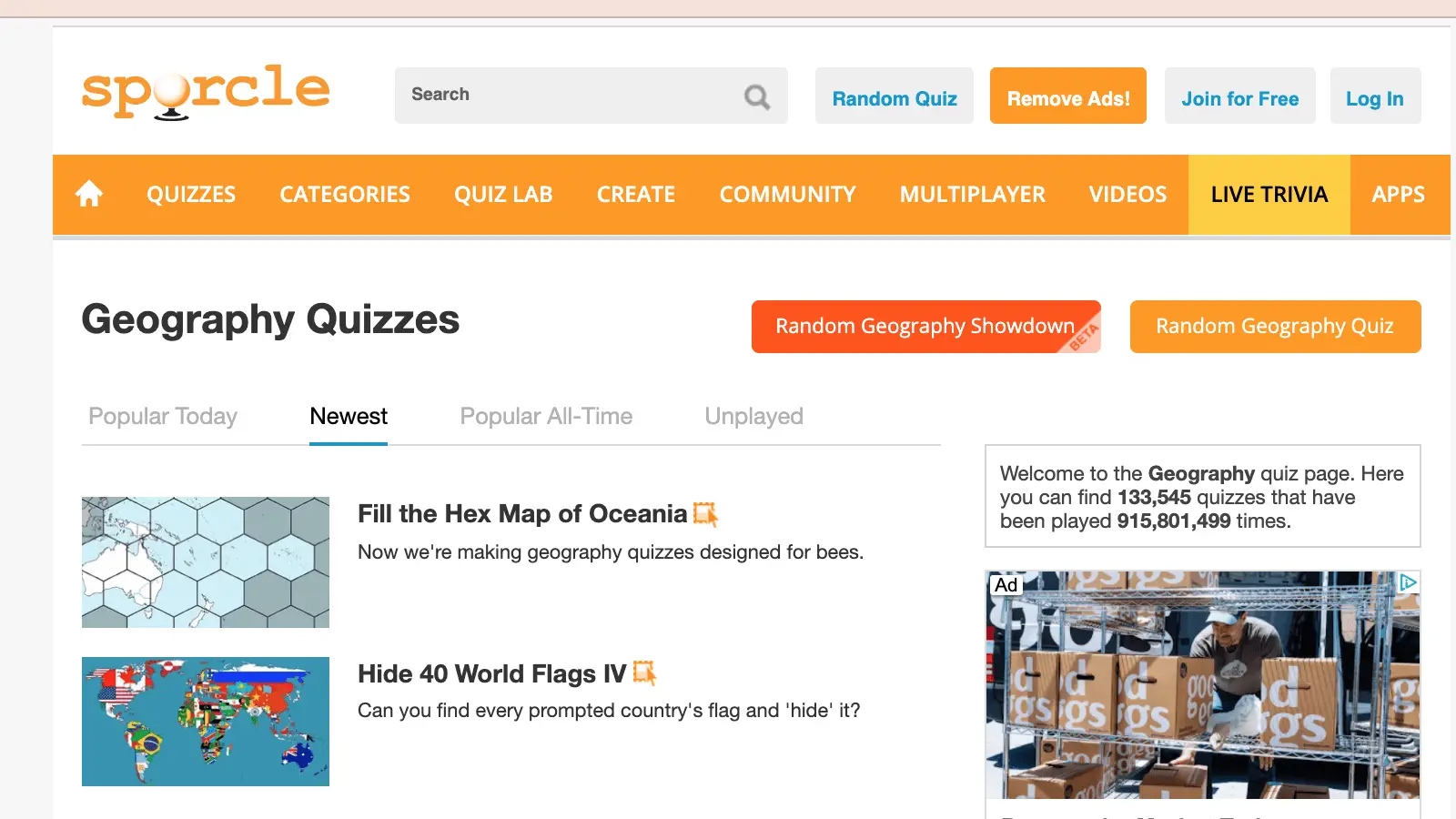Open the QUIZZES menu
The width and height of the screenshot is (1456, 819).
tap(191, 195)
